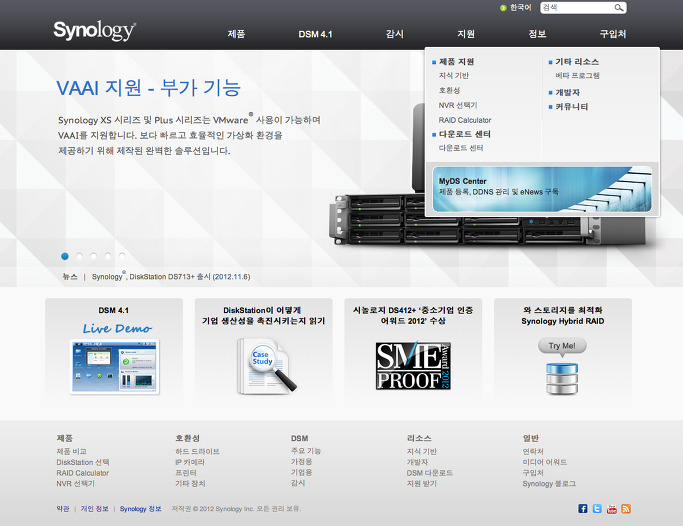Open the DiskStation DS713+ news link
Image resolution: width=683 pixels, height=526 pixels.
pos(171,276)
